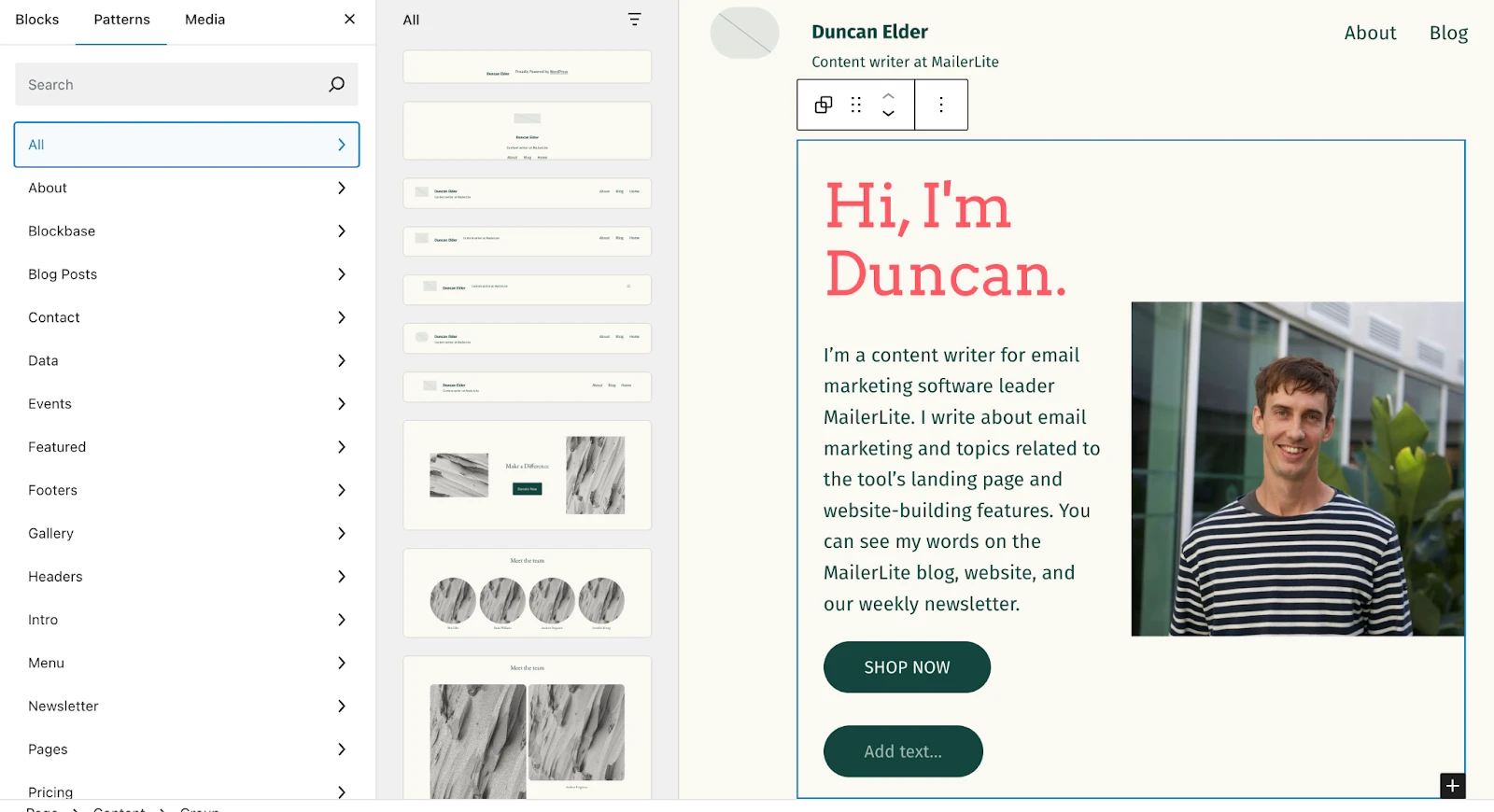The image size is (1494, 812).
Task: Click the pattern search input field
Action: (168, 85)
